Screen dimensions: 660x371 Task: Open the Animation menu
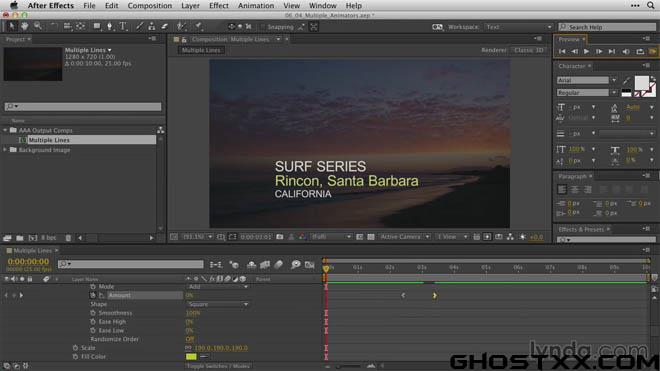(256, 5)
